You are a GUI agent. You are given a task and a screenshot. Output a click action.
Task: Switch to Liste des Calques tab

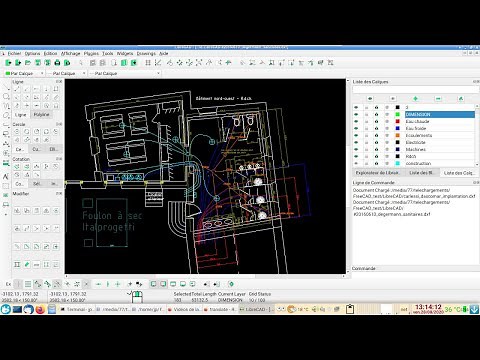(x=459, y=173)
